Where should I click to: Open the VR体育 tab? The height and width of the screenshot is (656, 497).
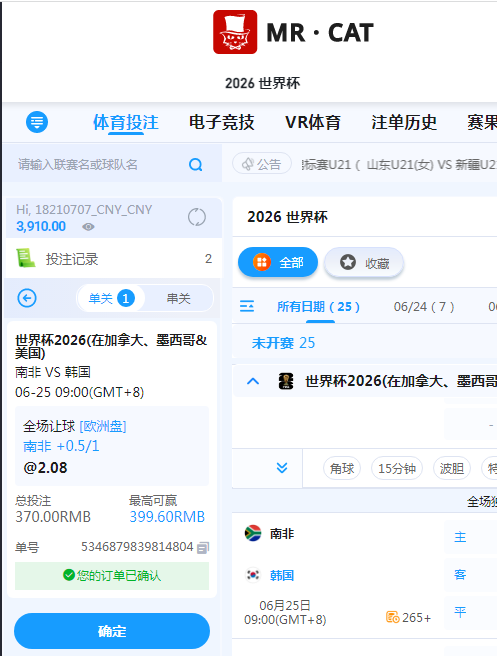(313, 122)
